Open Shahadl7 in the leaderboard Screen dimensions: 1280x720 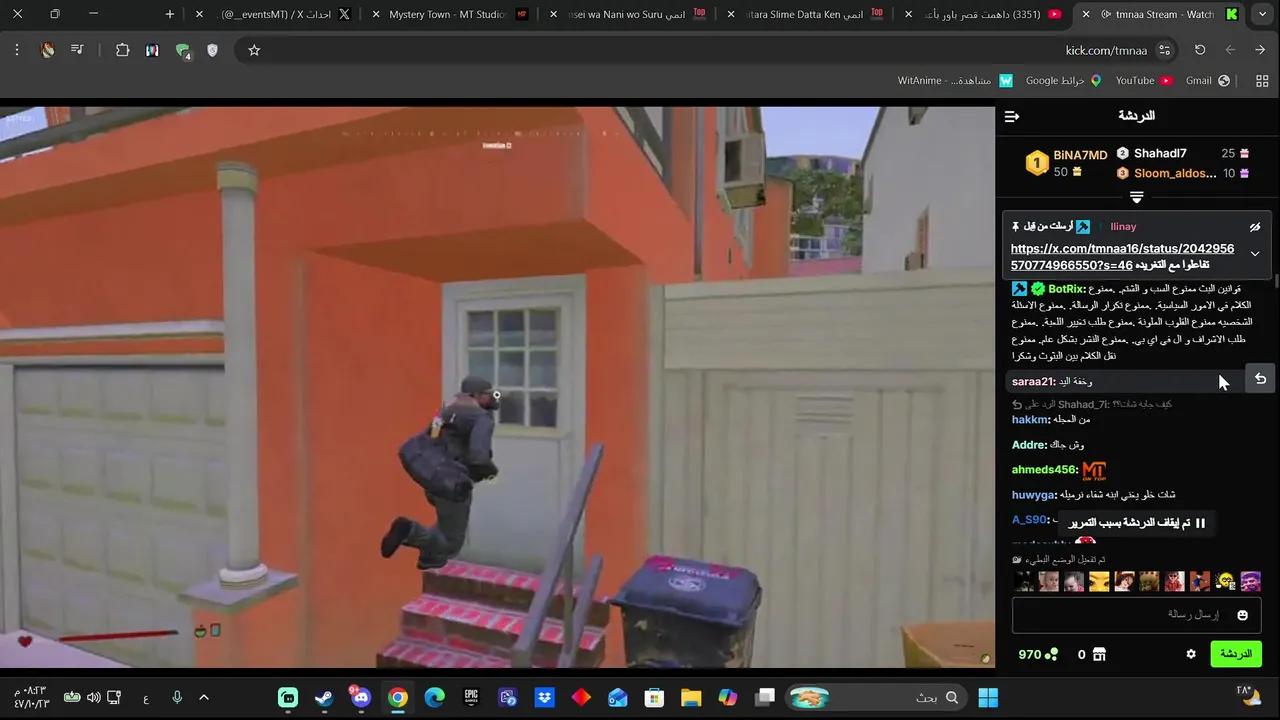tap(1160, 153)
